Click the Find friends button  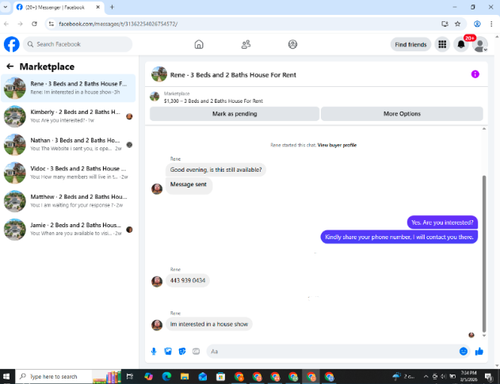[411, 45]
